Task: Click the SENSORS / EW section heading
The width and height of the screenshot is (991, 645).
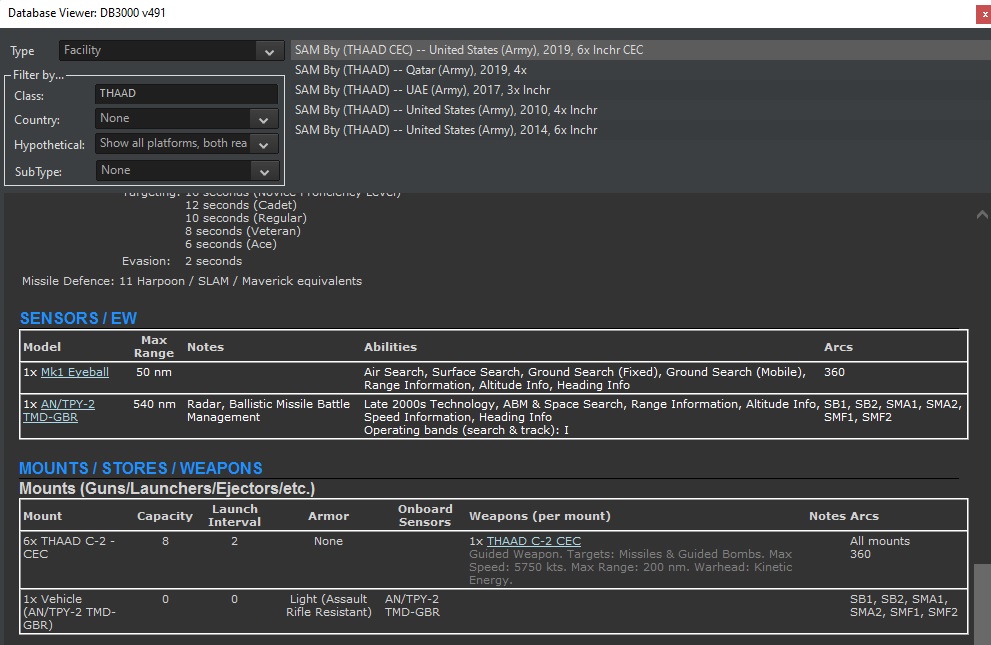Action: click(78, 319)
